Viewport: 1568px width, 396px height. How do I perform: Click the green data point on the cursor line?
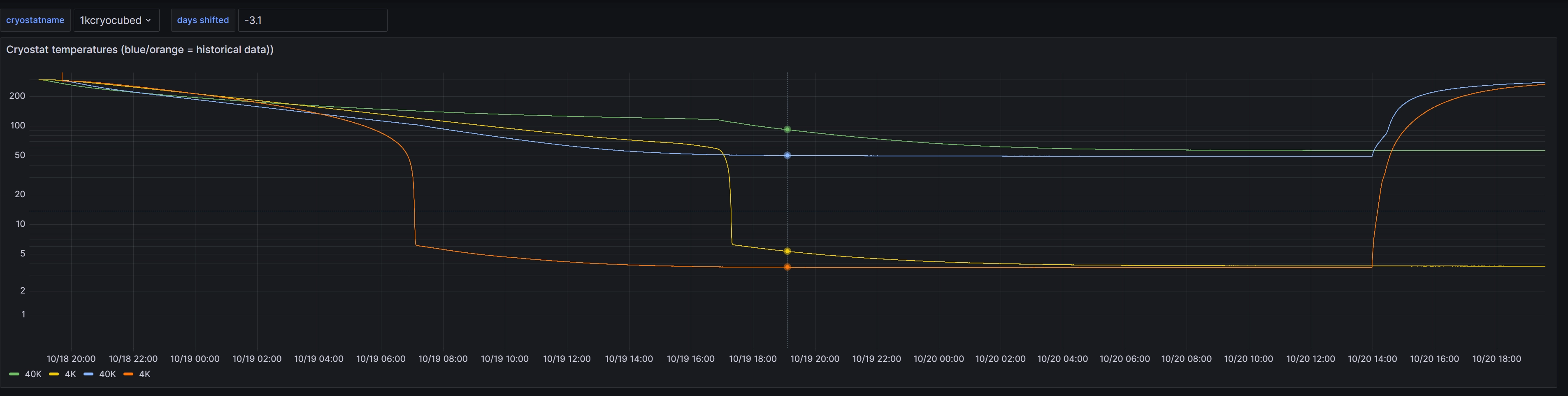[x=787, y=129]
